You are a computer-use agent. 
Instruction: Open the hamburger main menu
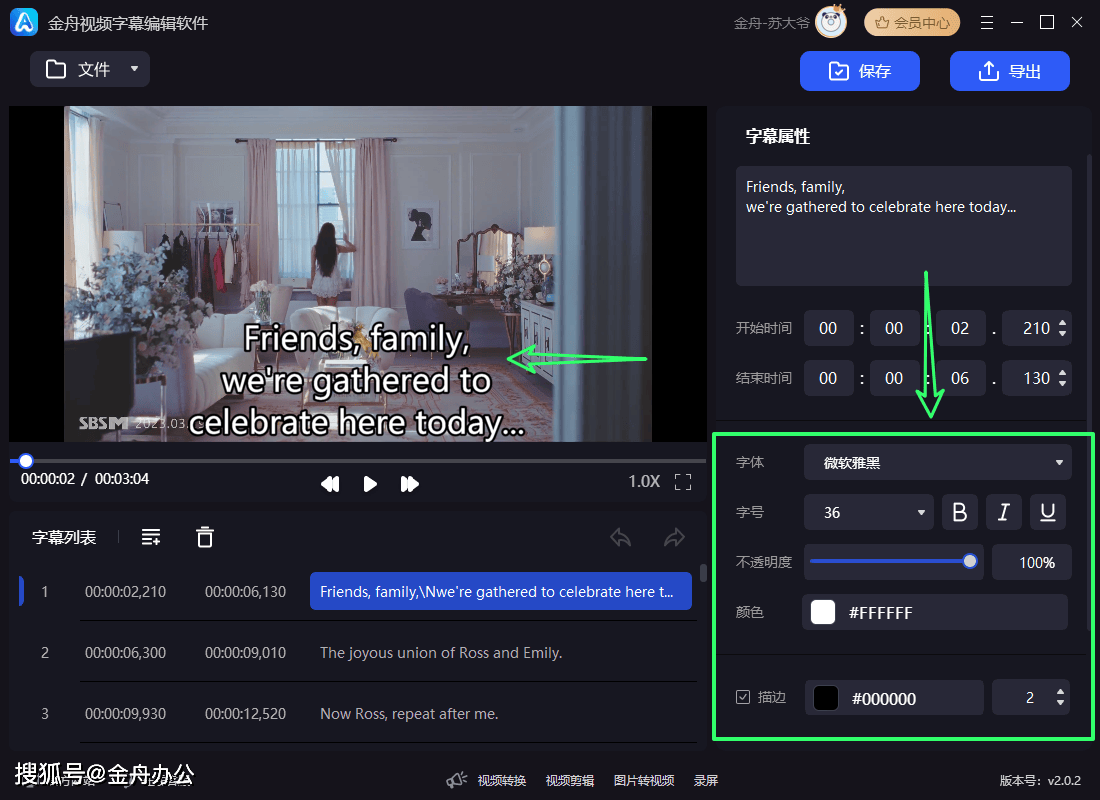[987, 23]
